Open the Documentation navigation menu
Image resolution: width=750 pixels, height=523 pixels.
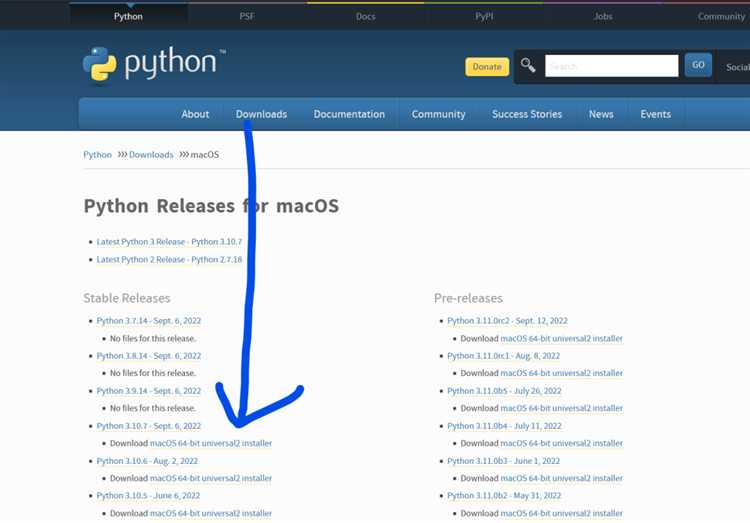[349, 114]
